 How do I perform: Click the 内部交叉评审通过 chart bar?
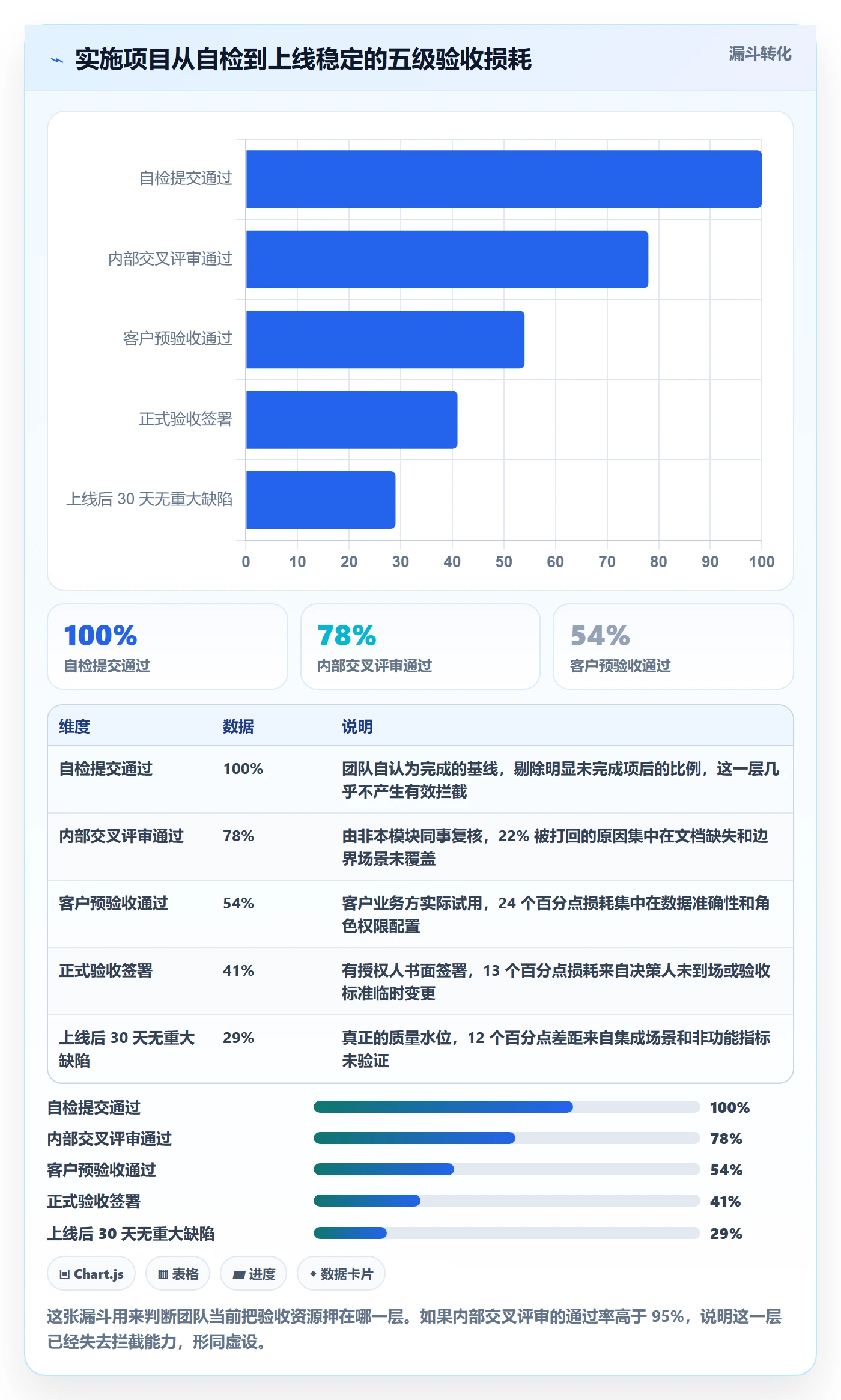(447, 260)
